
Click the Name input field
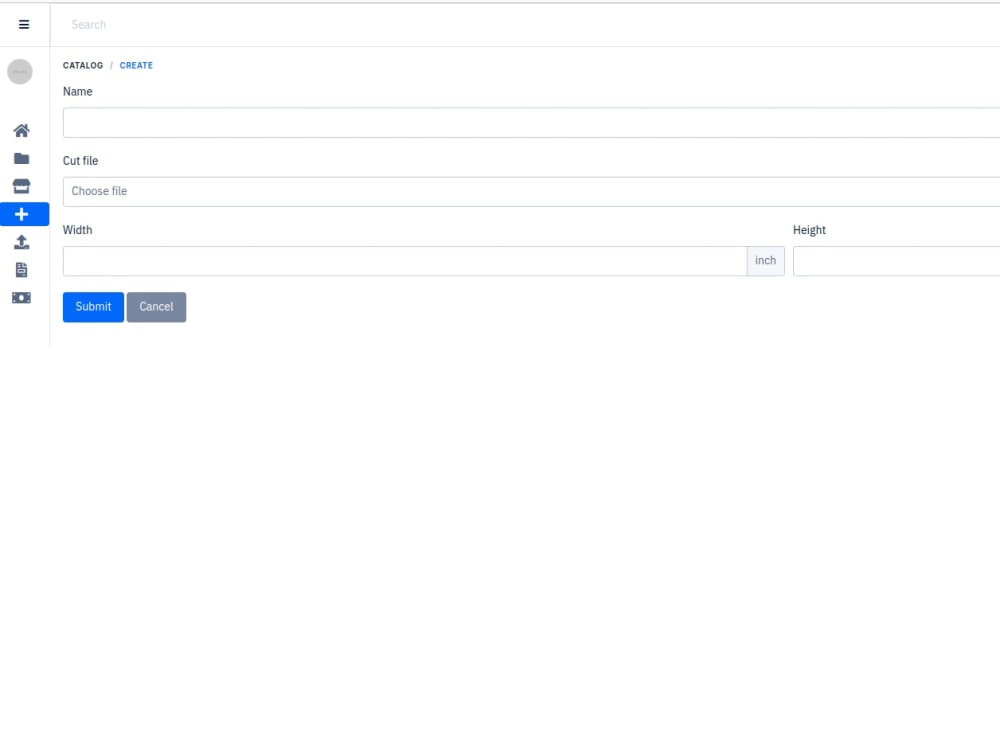400,122
